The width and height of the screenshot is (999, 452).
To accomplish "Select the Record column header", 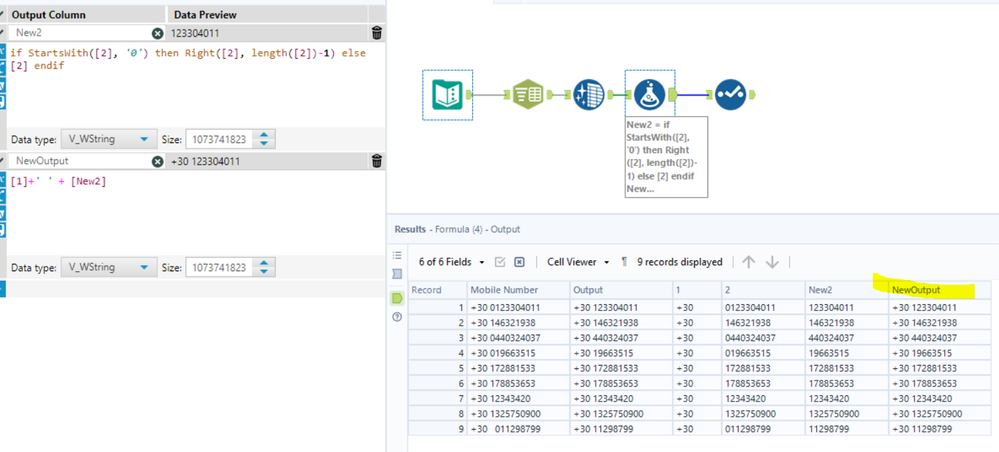I will point(438,290).
